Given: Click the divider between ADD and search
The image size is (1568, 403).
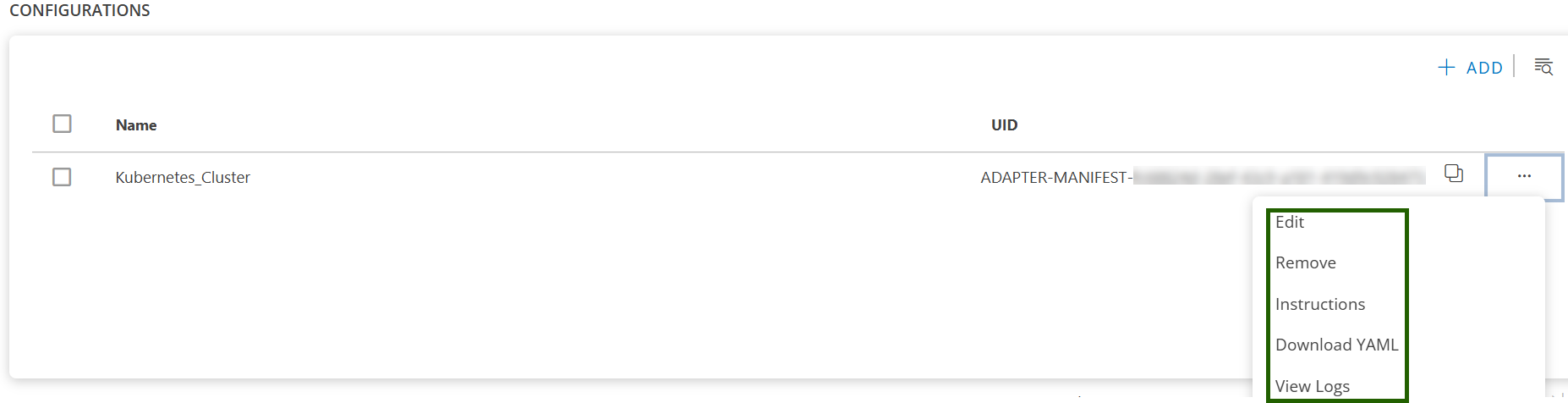Looking at the screenshot, I should [1514, 67].
